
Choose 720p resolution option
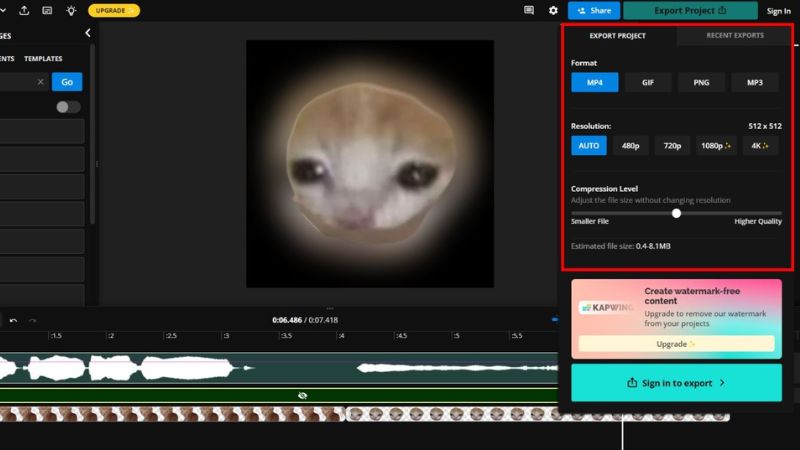[672, 145]
